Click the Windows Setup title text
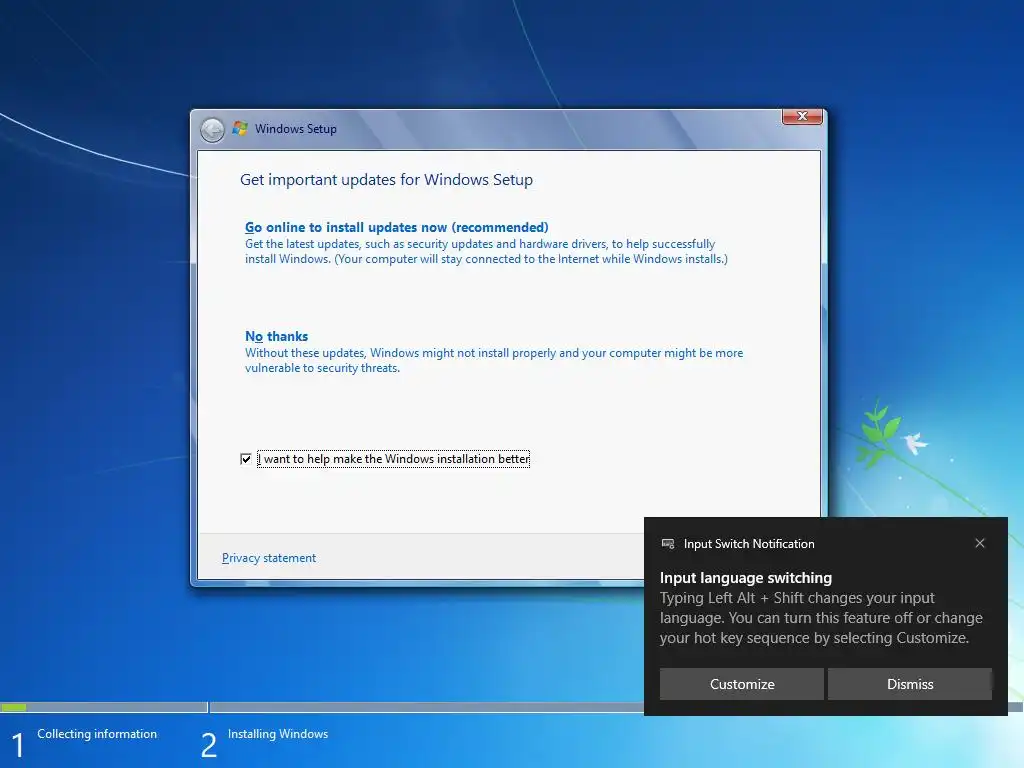The image size is (1024, 768). [295, 129]
